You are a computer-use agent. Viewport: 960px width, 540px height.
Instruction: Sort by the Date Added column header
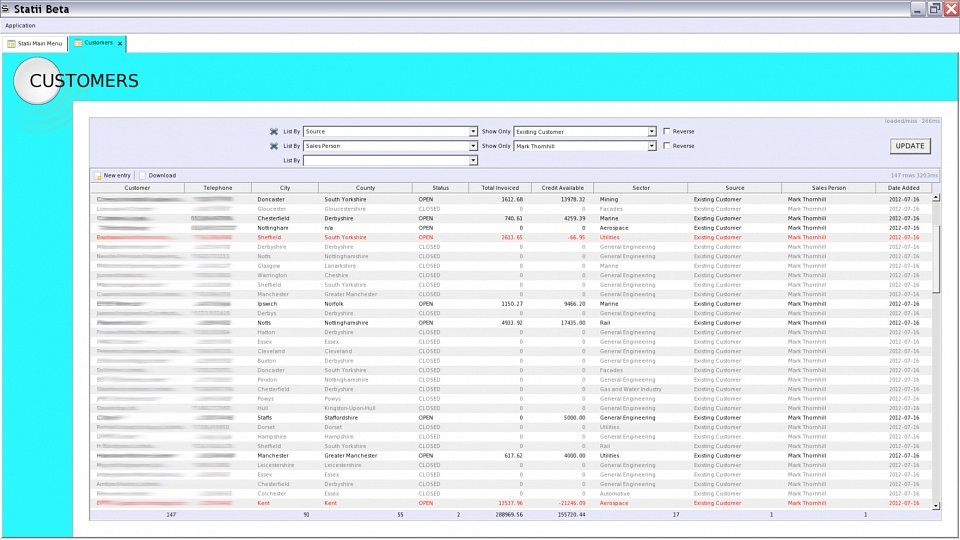pyautogui.click(x=903, y=188)
